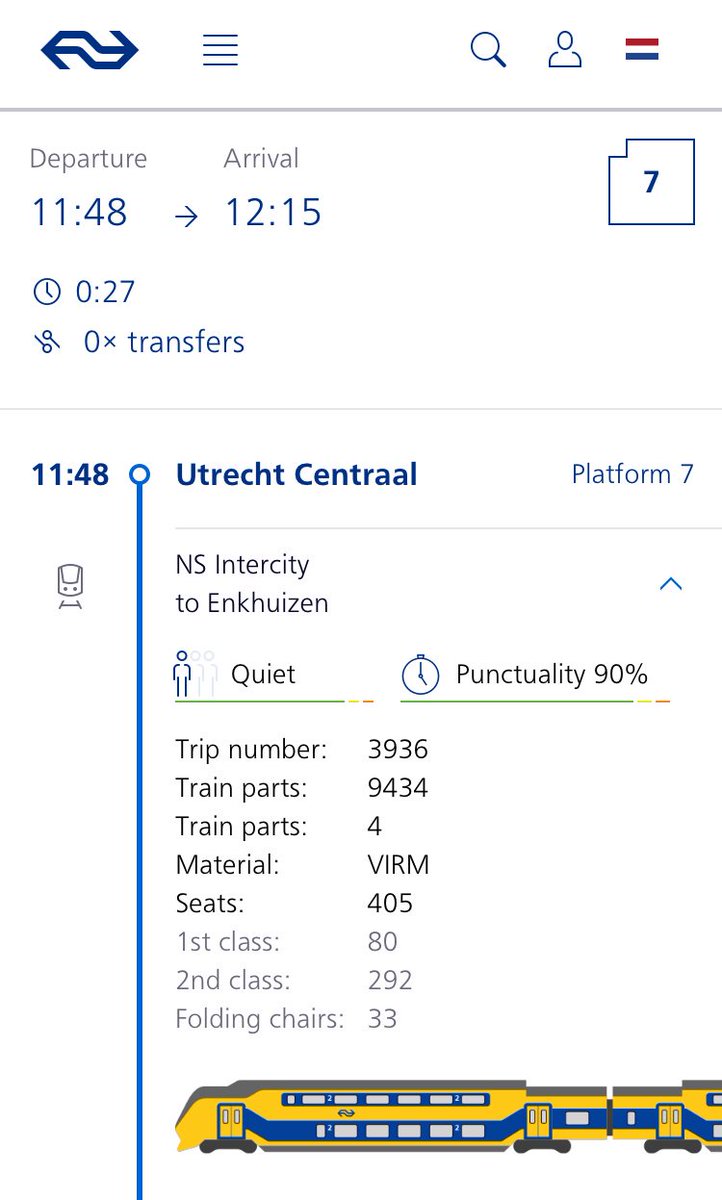Open the search magnifier icon
The width and height of the screenshot is (722, 1200).
coord(488,50)
